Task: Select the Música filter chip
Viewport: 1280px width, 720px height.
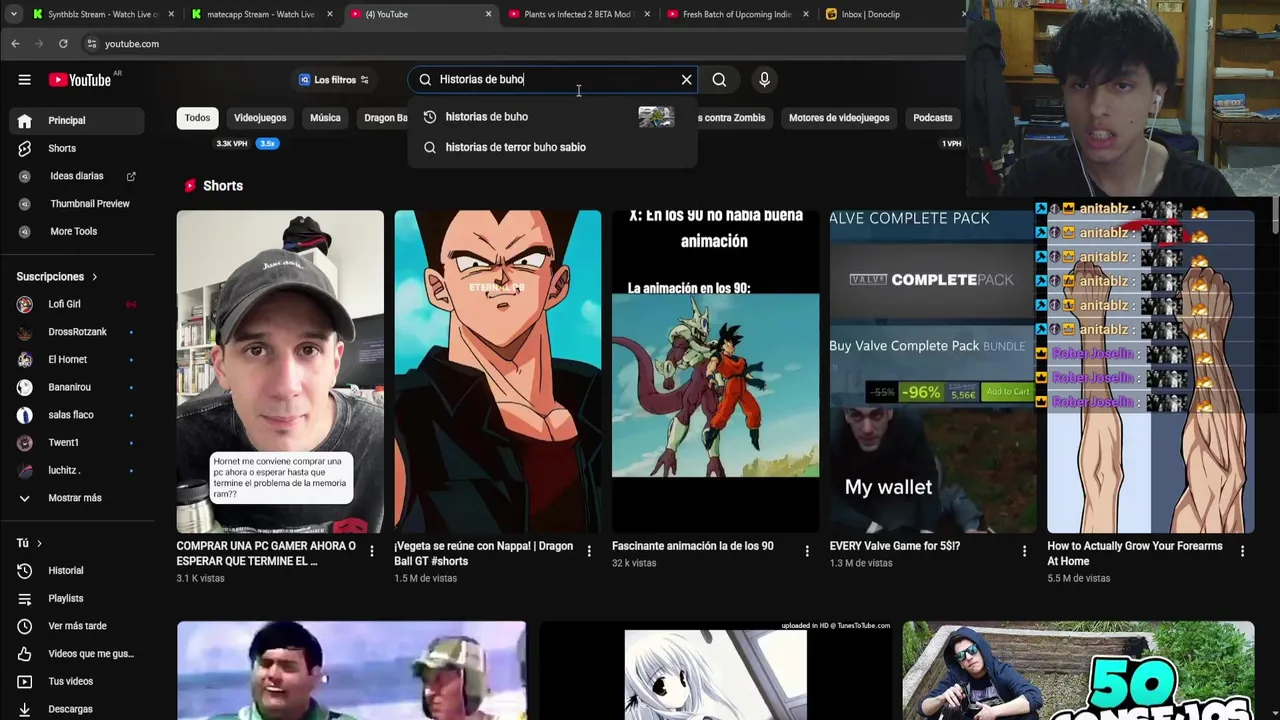Action: pos(325,118)
